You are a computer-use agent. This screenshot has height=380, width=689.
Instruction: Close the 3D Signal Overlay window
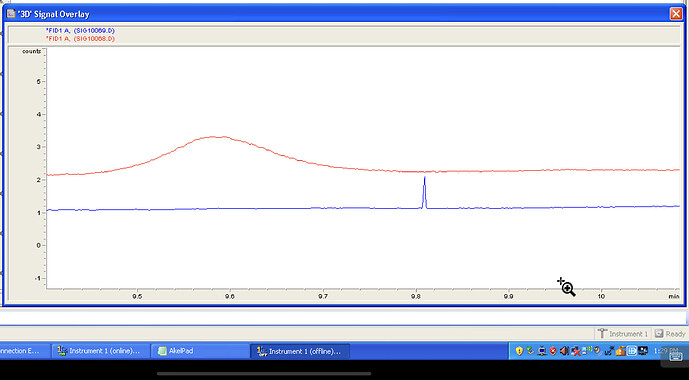[675, 14]
